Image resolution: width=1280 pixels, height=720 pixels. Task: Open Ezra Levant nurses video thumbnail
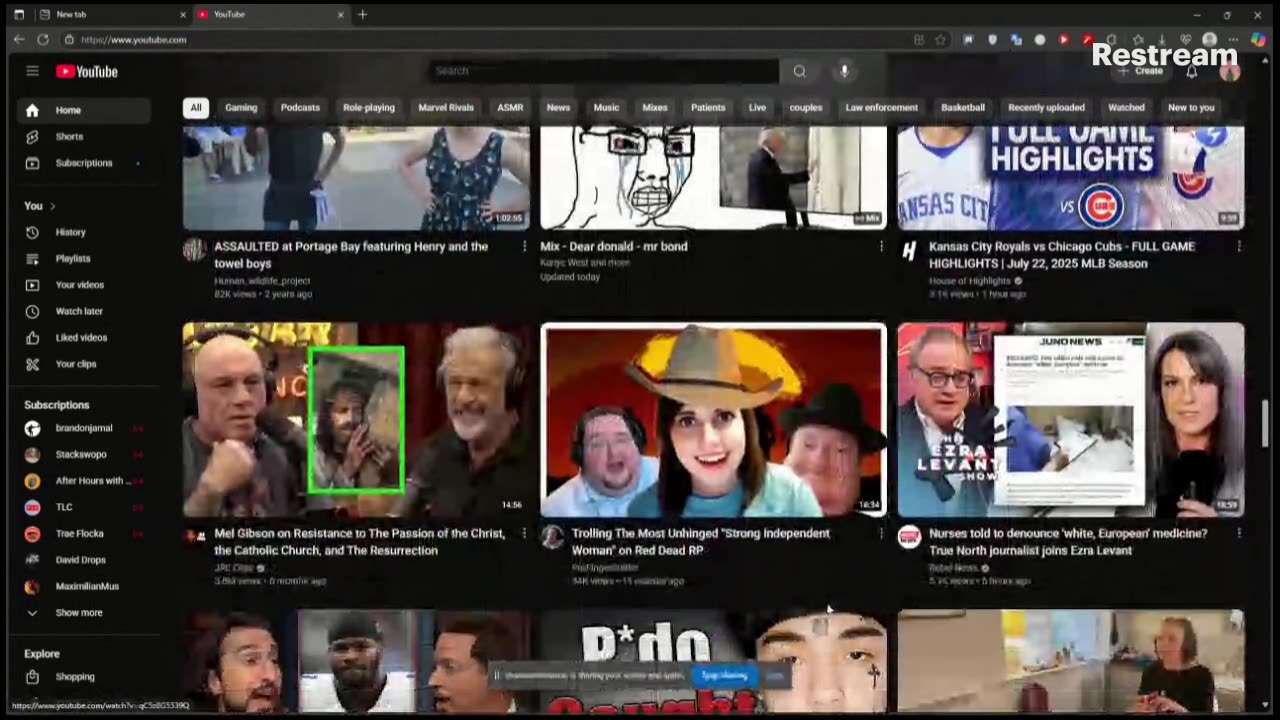click(x=1071, y=419)
